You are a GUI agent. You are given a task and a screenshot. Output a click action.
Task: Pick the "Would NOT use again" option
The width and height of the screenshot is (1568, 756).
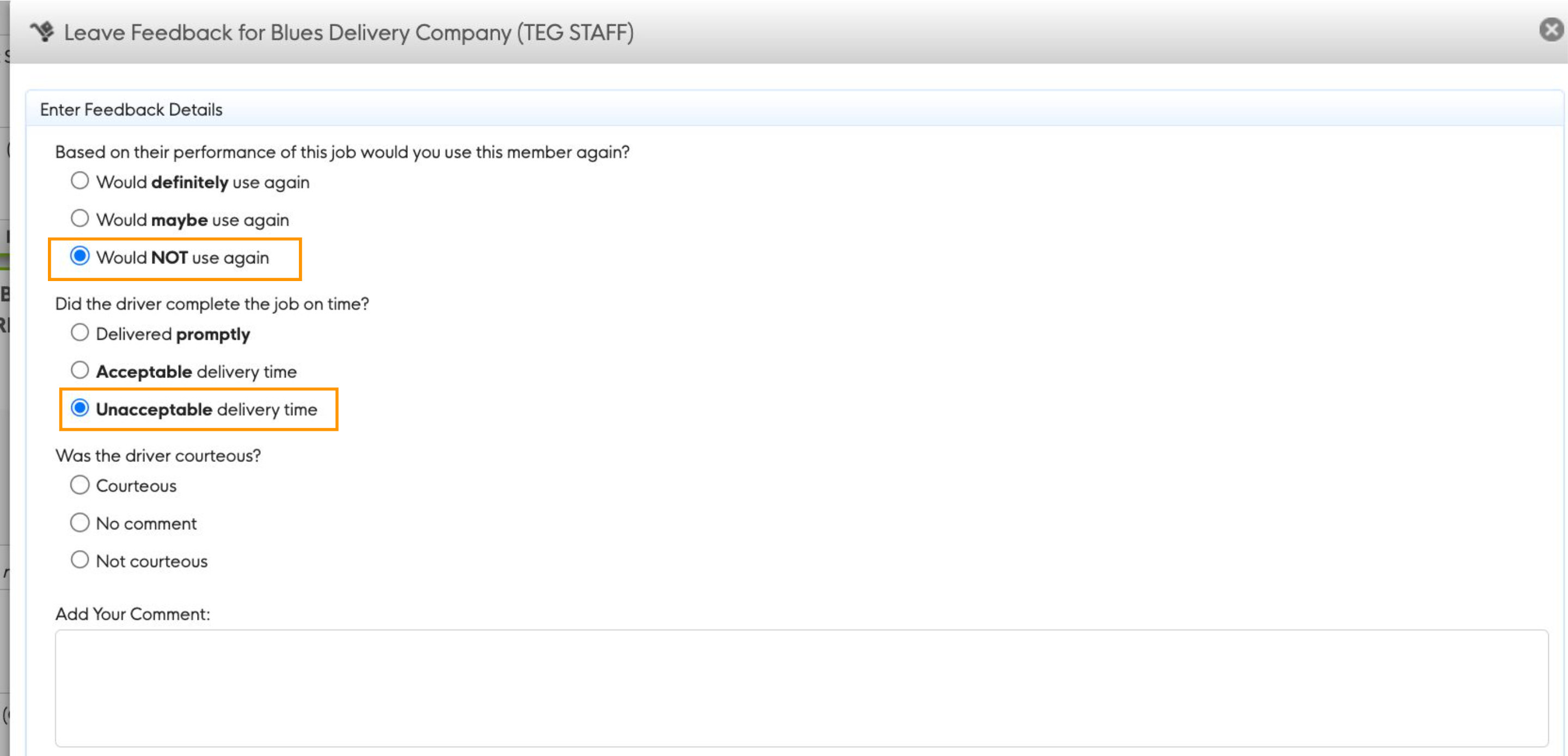[x=79, y=257]
